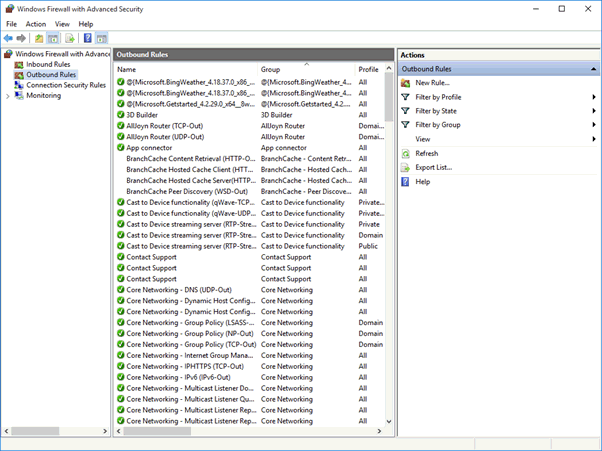
Task: Click enabled icon of Core Networking - IPv6 (IPv6-Out)
Action: pyautogui.click(x=121, y=377)
